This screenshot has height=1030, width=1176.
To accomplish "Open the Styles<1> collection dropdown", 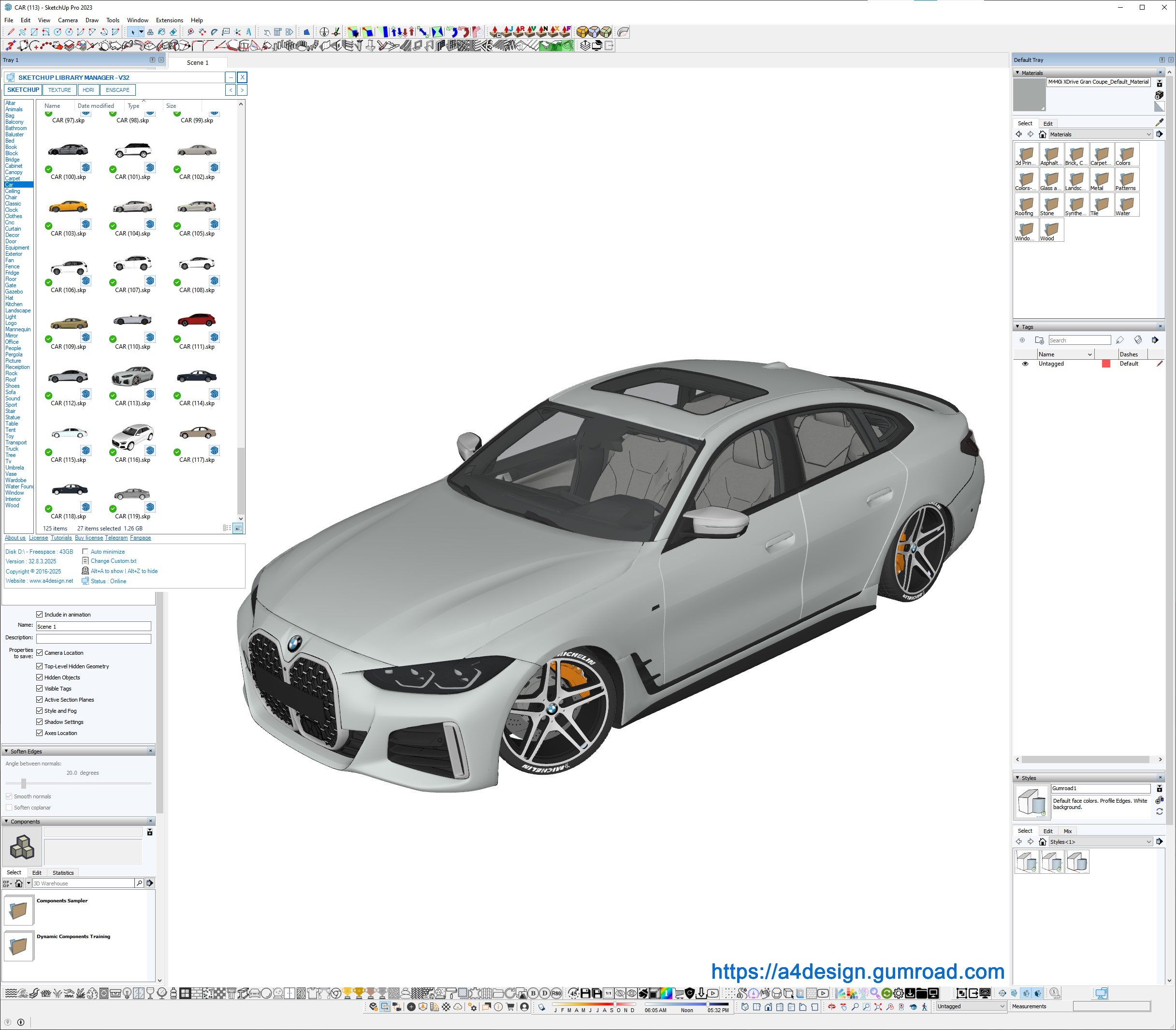I will point(1148,842).
